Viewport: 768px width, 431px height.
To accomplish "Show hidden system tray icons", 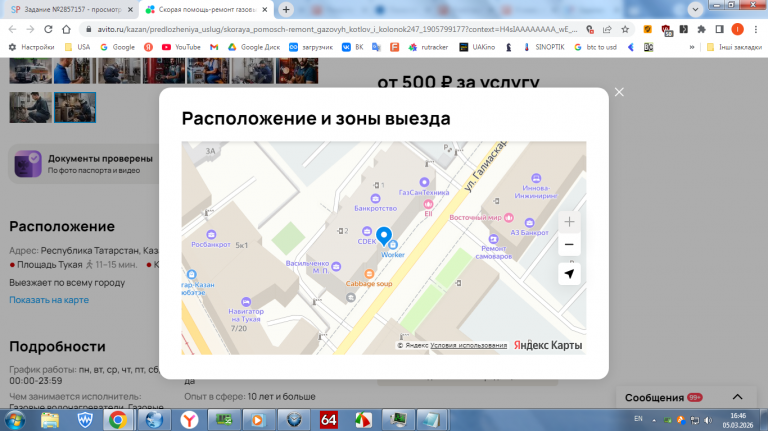I will pos(654,420).
